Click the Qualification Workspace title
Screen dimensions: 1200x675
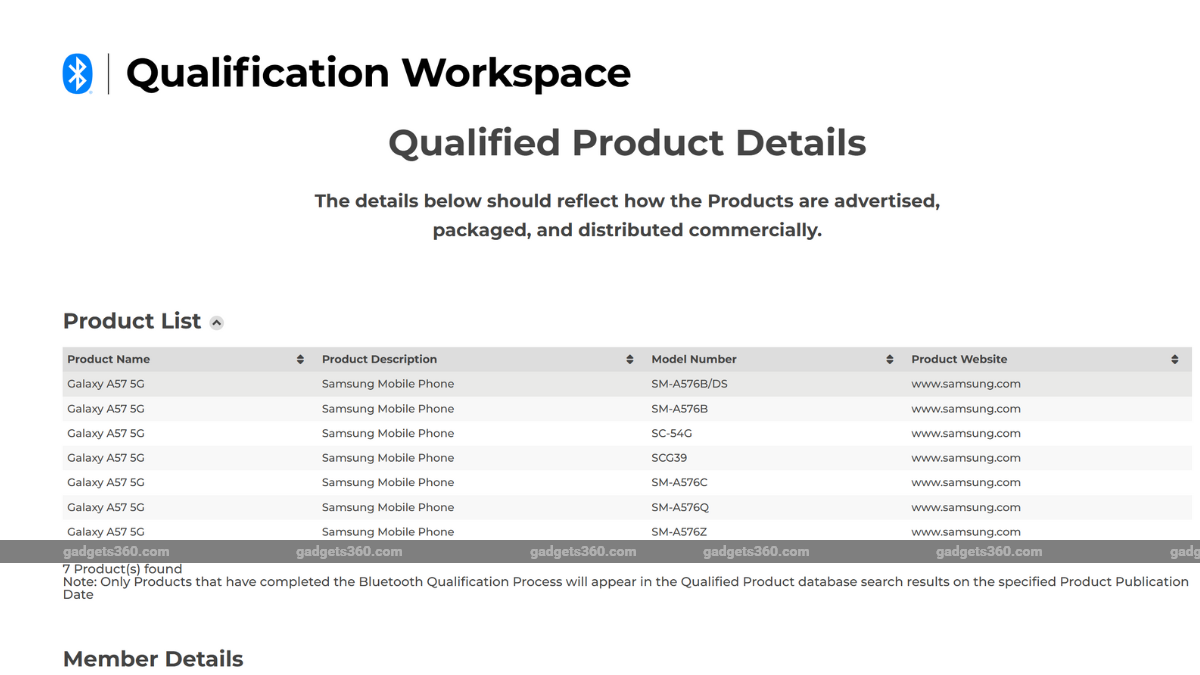click(378, 74)
